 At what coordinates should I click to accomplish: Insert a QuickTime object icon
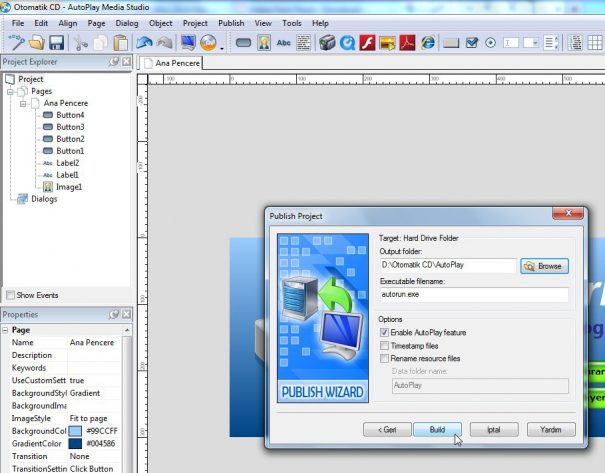point(348,42)
